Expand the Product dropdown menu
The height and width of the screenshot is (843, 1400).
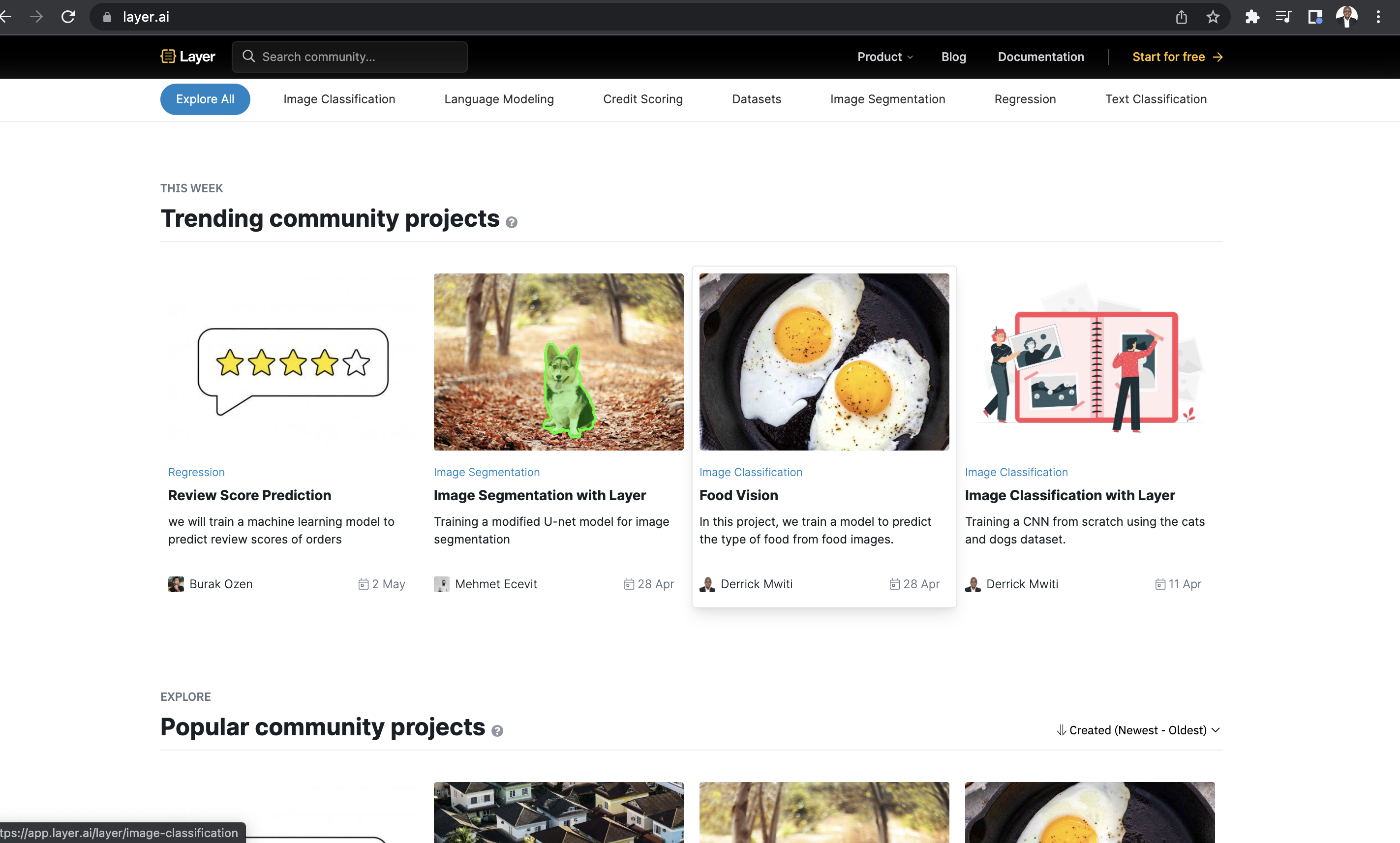coord(884,57)
